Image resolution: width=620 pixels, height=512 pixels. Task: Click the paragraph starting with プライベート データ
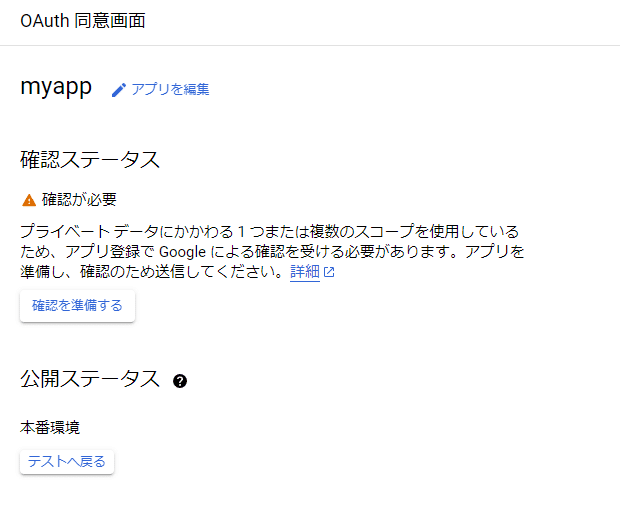click(x=272, y=251)
